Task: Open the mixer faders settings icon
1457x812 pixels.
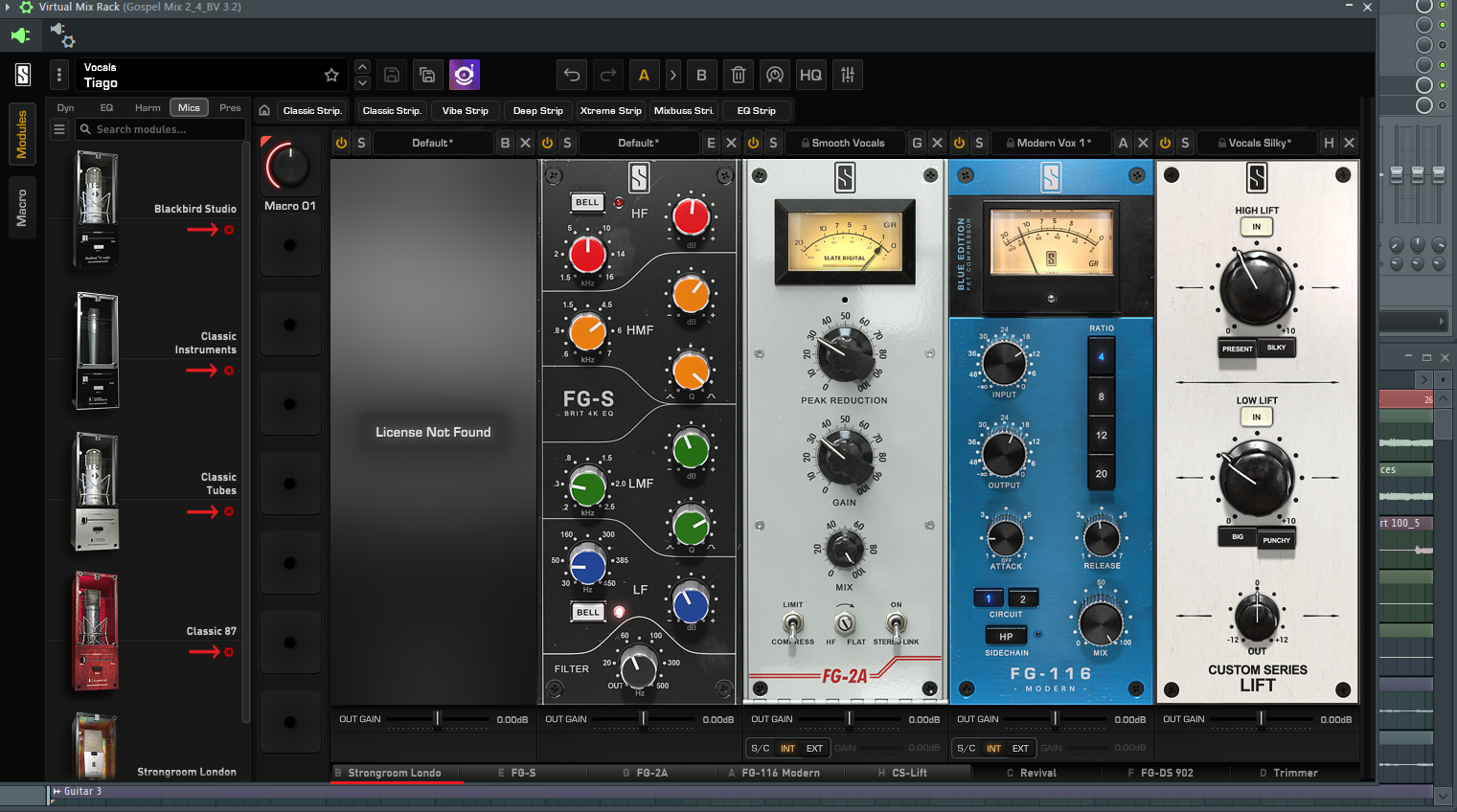Action: [x=848, y=75]
